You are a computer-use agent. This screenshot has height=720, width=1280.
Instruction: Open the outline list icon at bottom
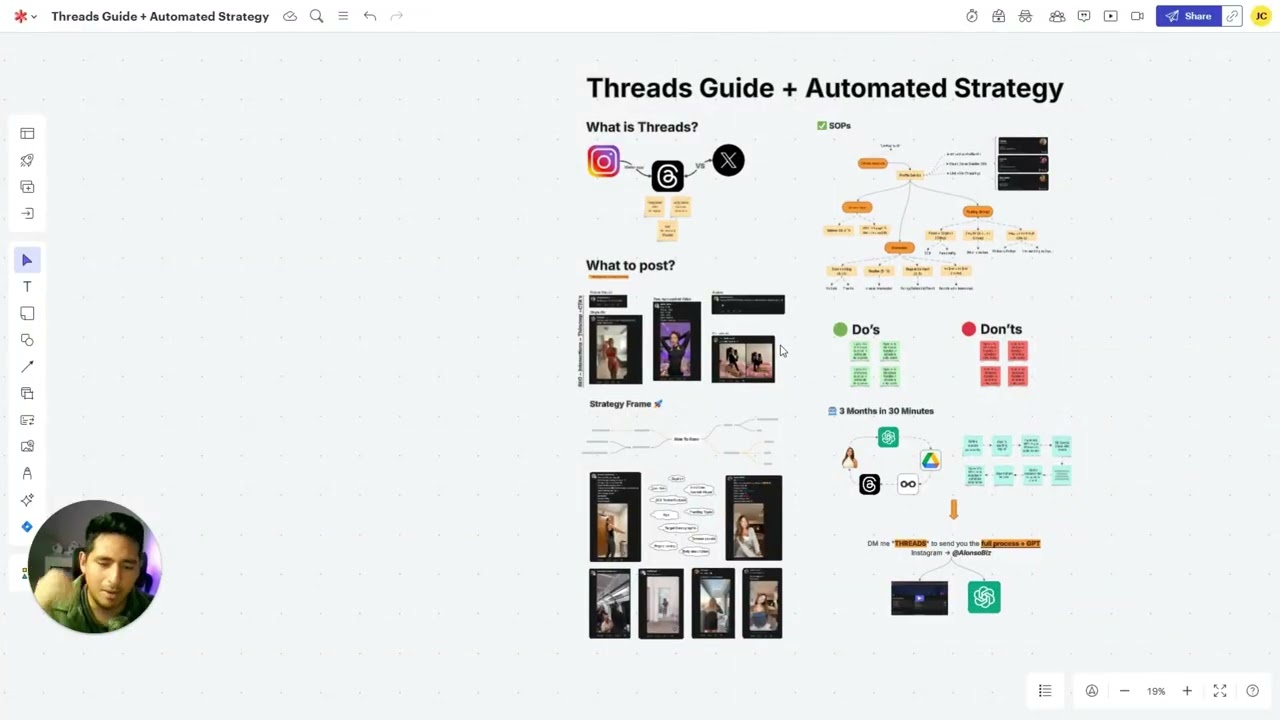click(1045, 691)
